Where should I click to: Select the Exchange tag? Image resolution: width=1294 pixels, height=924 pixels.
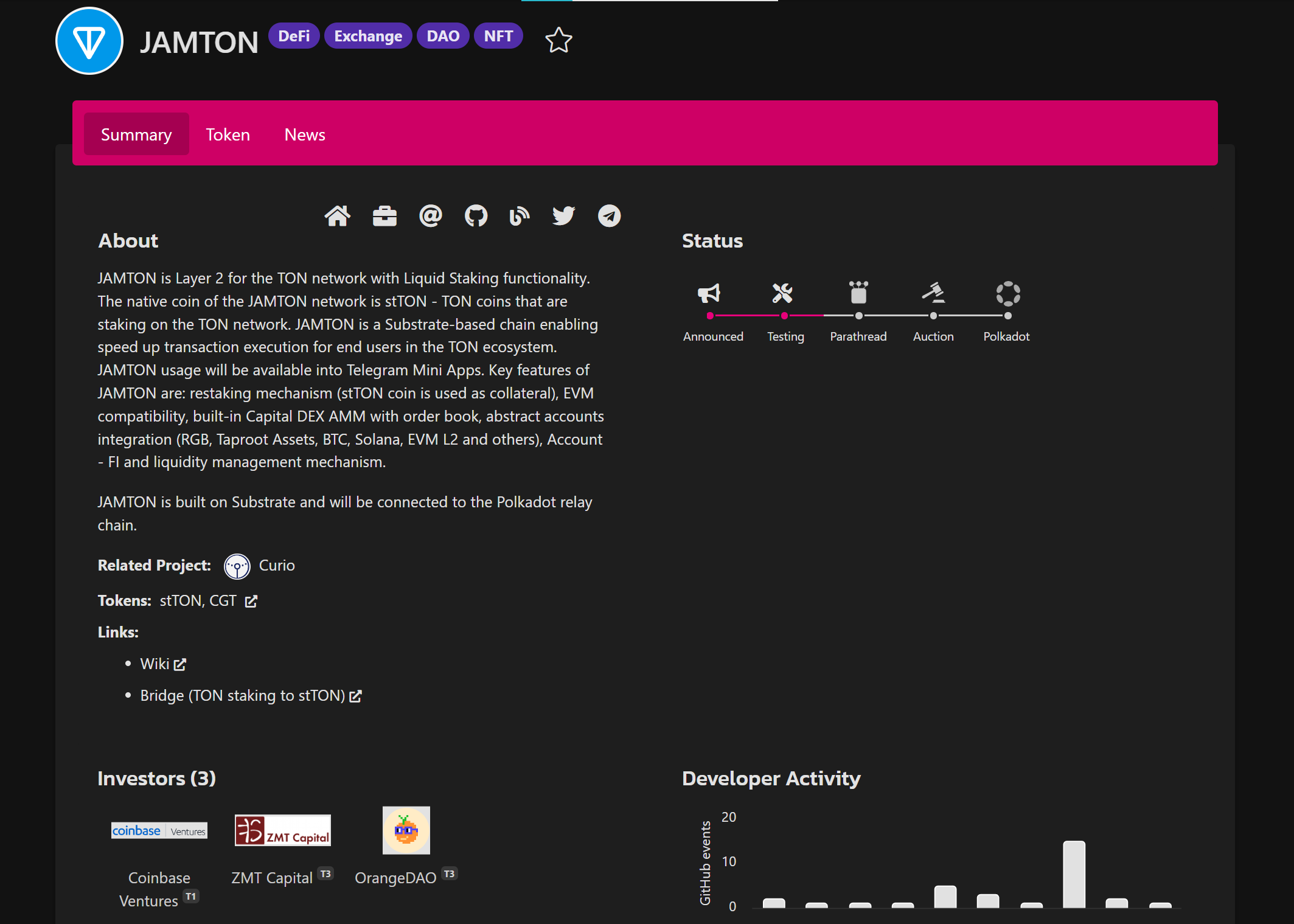tap(368, 36)
